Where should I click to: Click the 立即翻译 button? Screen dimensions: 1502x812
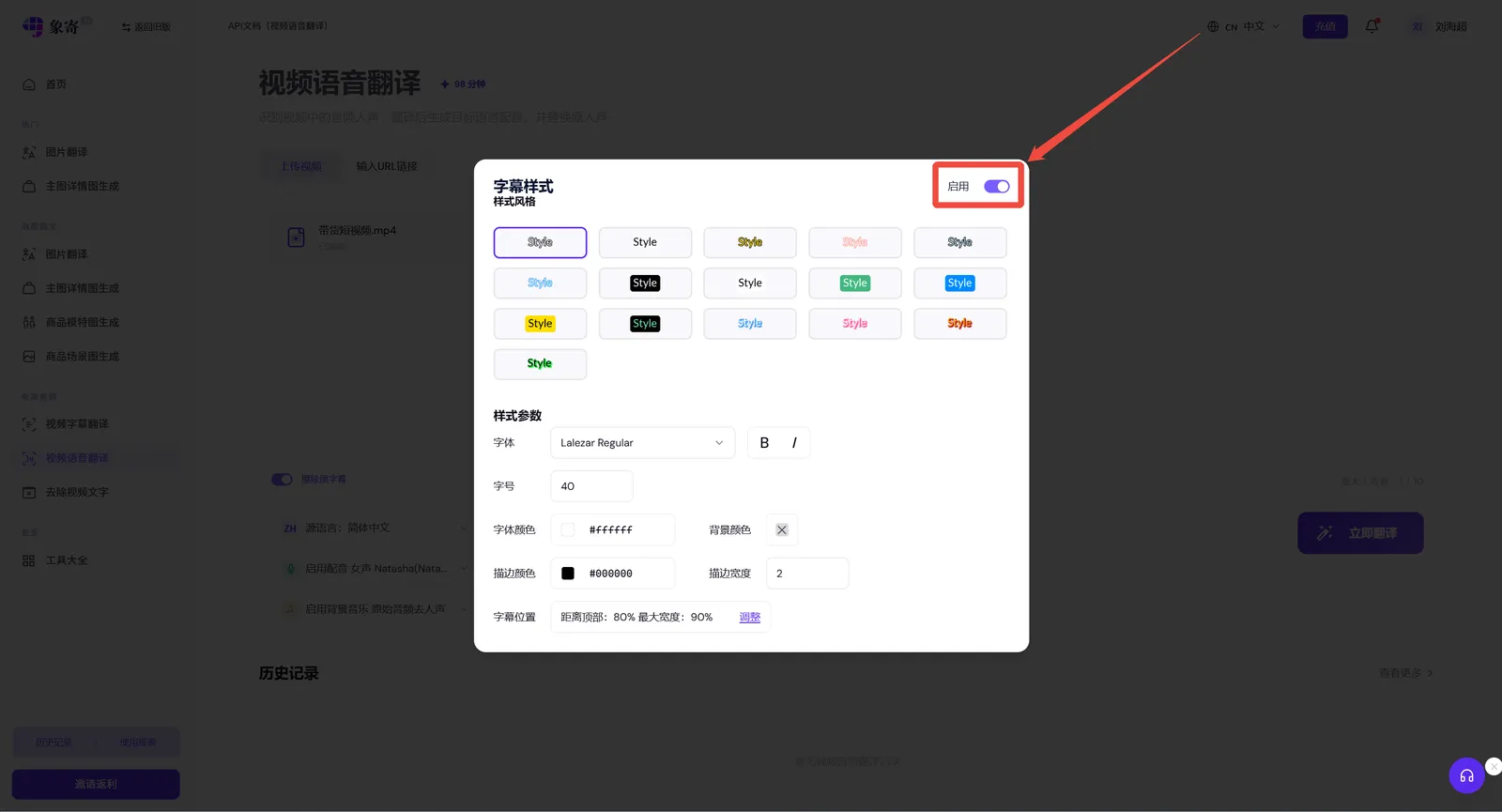pos(1360,533)
